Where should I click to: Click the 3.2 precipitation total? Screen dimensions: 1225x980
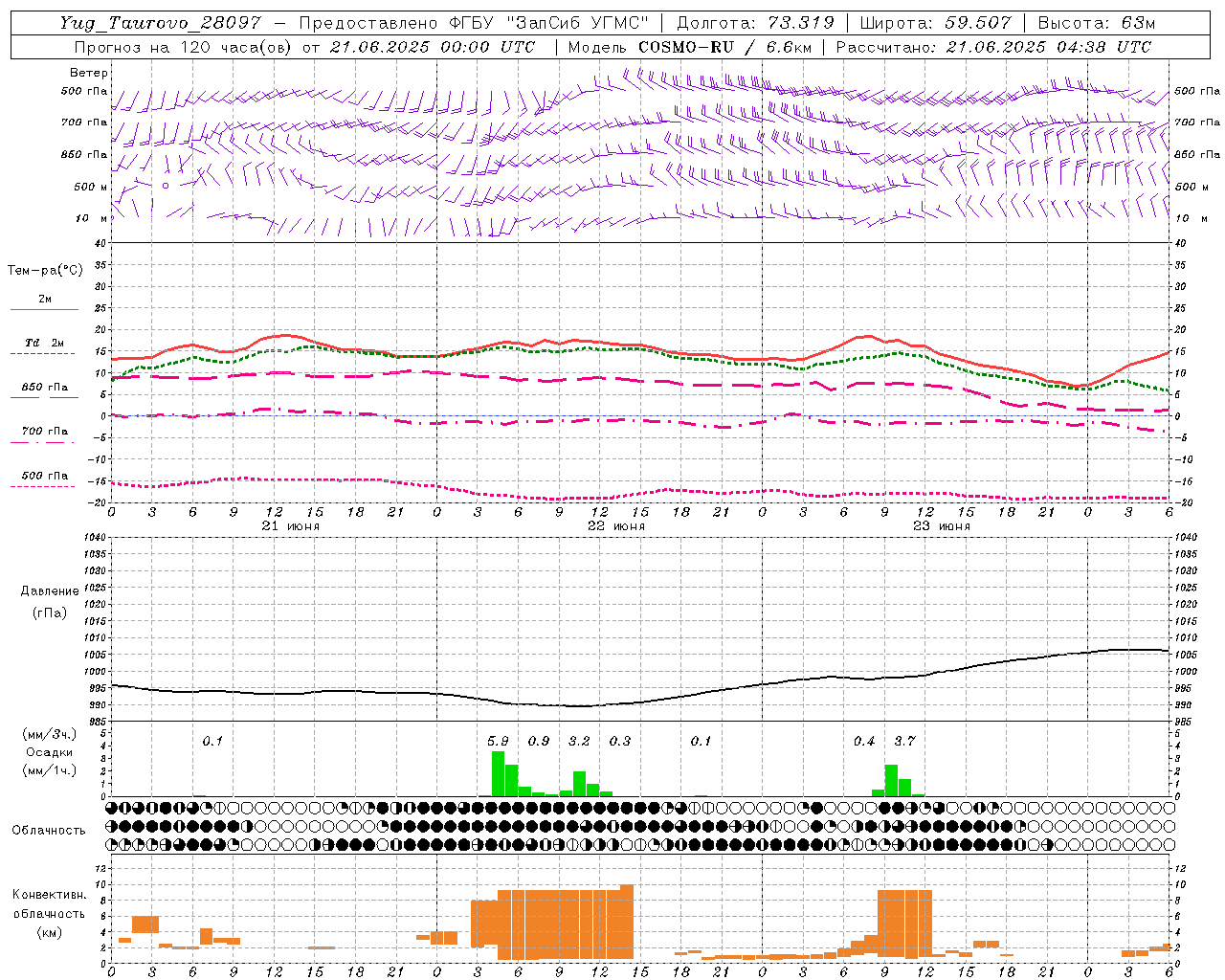pos(579,741)
